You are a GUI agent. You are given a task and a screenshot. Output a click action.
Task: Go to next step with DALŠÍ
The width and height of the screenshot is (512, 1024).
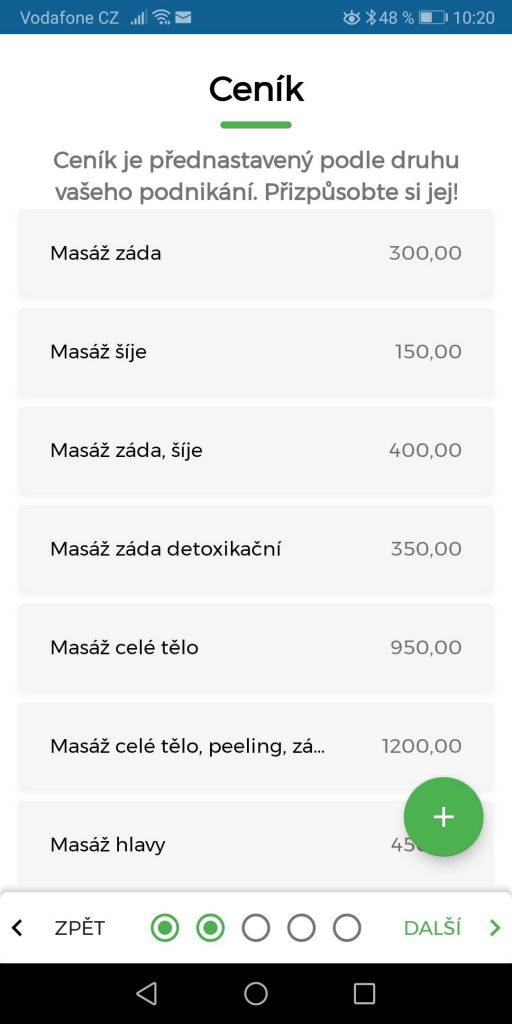coord(433,928)
